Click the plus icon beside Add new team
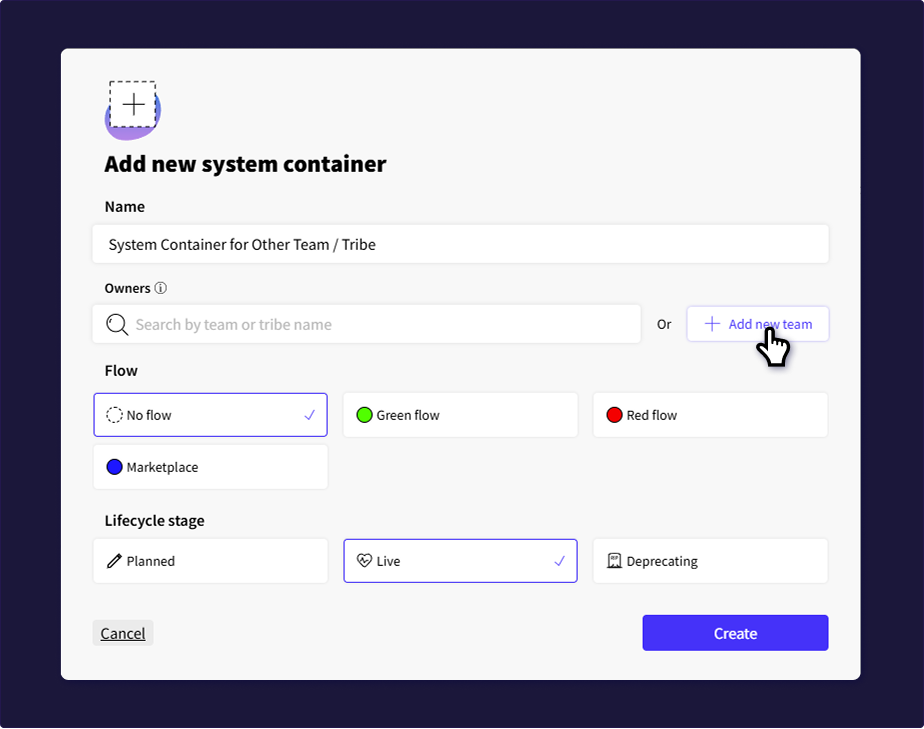Viewport: 924px width, 729px height. (712, 324)
